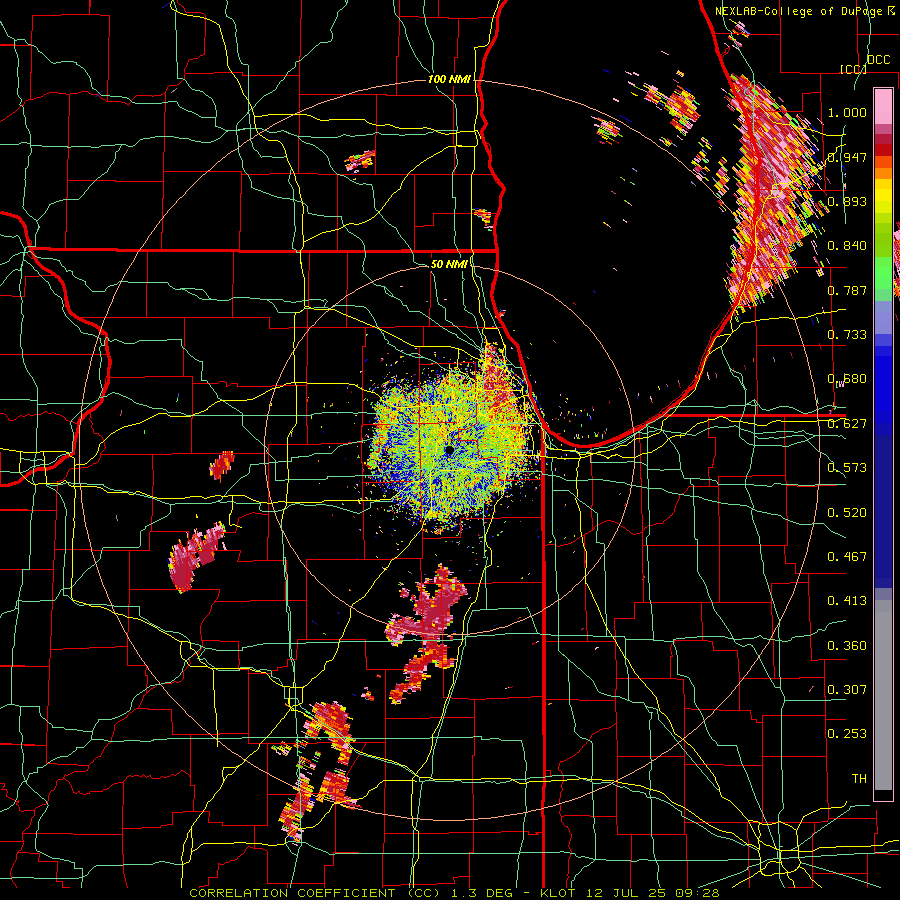Viewport: 900px width, 900px height.
Task: Click the 0.253 legend value
Action: (847, 734)
